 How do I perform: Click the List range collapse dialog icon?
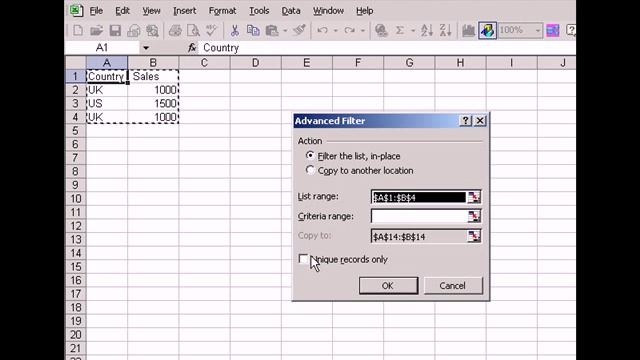pyautogui.click(x=474, y=197)
